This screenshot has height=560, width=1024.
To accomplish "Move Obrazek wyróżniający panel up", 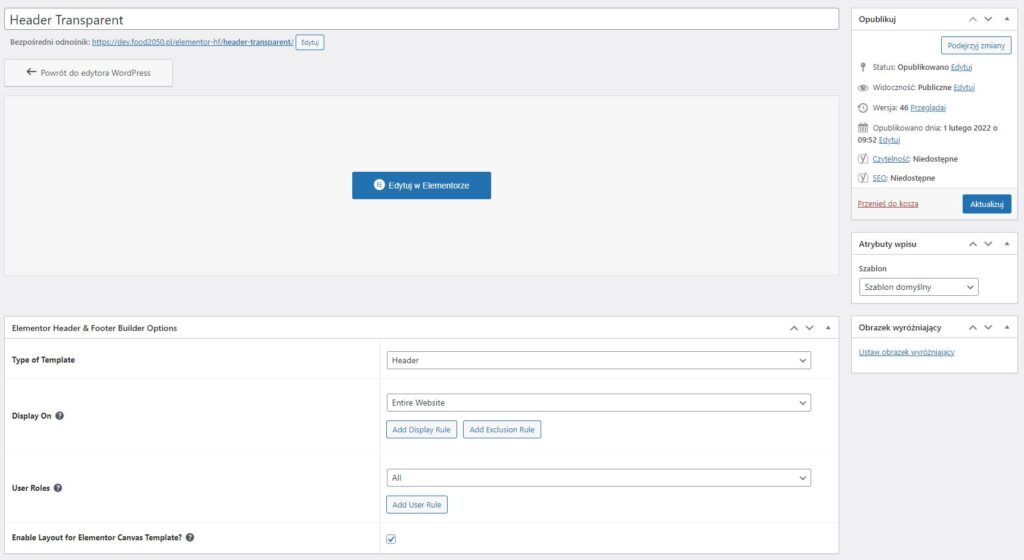I will [x=972, y=328].
